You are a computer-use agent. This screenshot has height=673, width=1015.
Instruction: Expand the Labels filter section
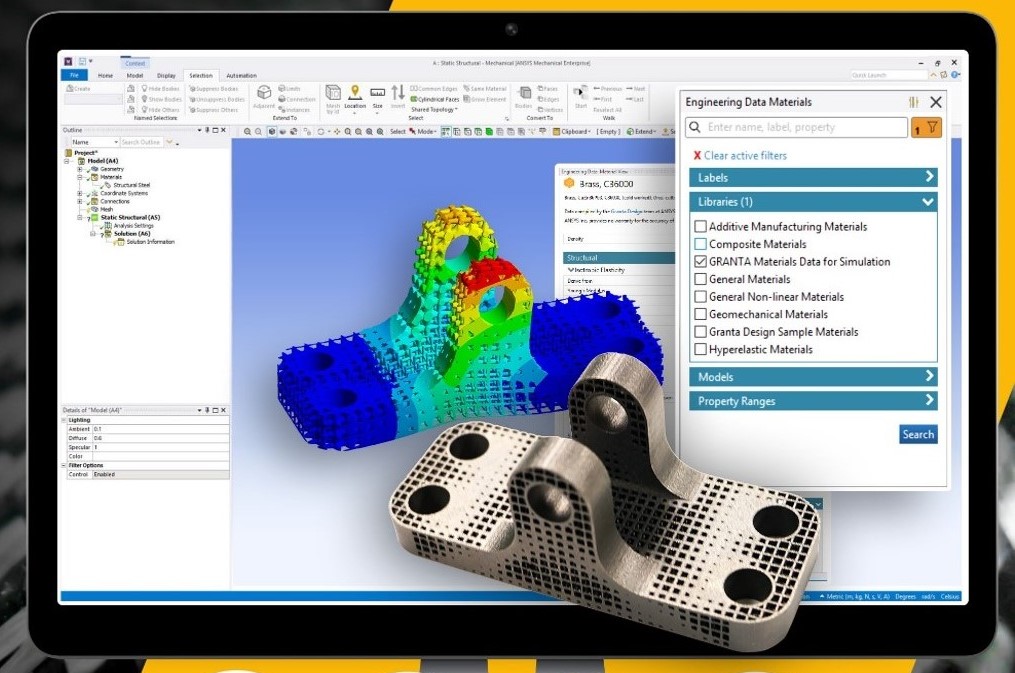(x=813, y=177)
